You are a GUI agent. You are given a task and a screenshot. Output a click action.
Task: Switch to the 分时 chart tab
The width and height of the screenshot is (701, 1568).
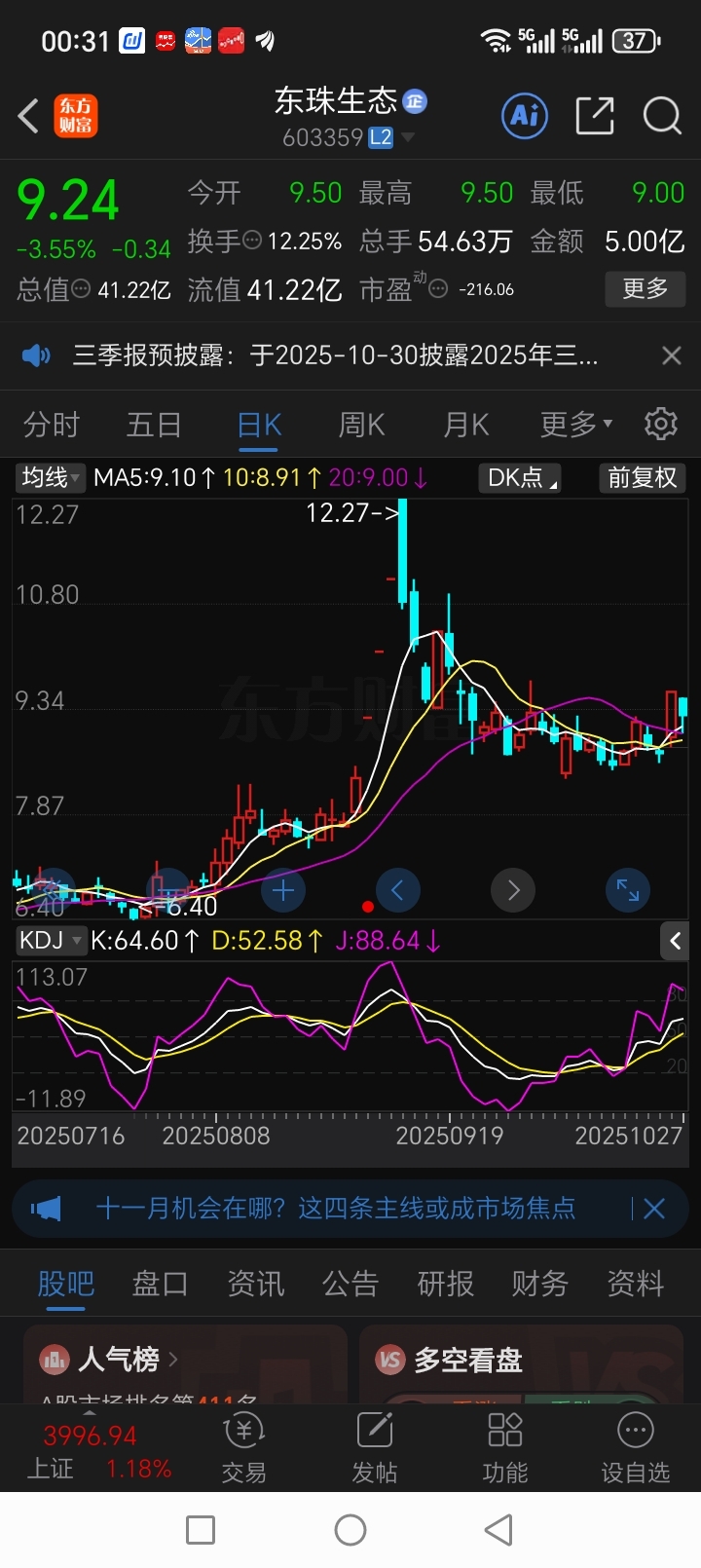[52, 425]
